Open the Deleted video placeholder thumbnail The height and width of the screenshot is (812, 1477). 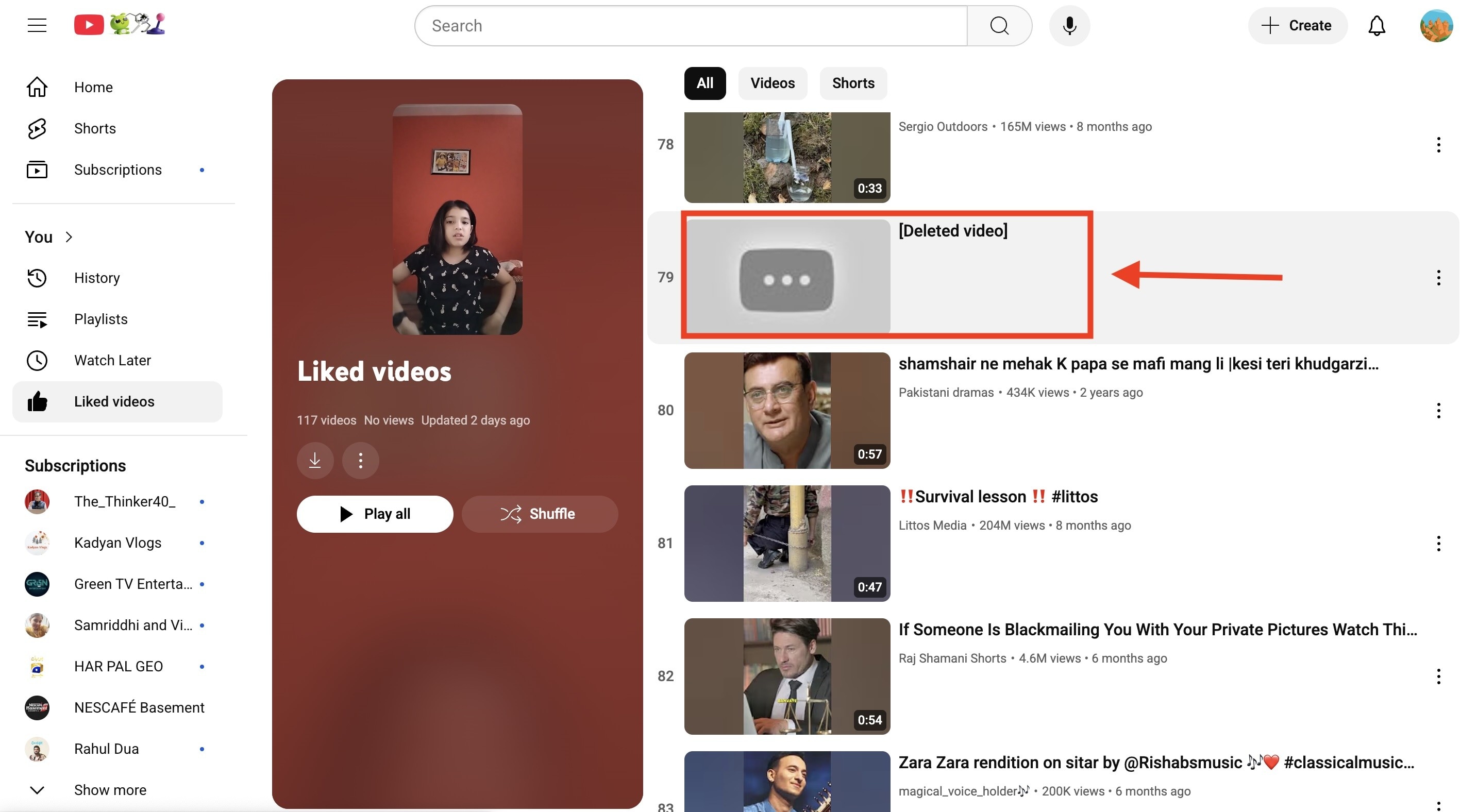tap(787, 277)
